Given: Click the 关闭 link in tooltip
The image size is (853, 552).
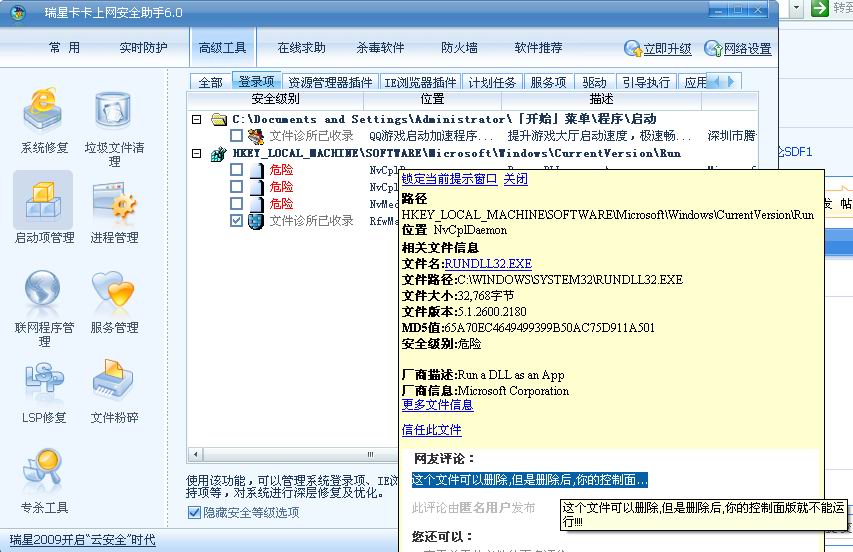Looking at the screenshot, I should 515,179.
